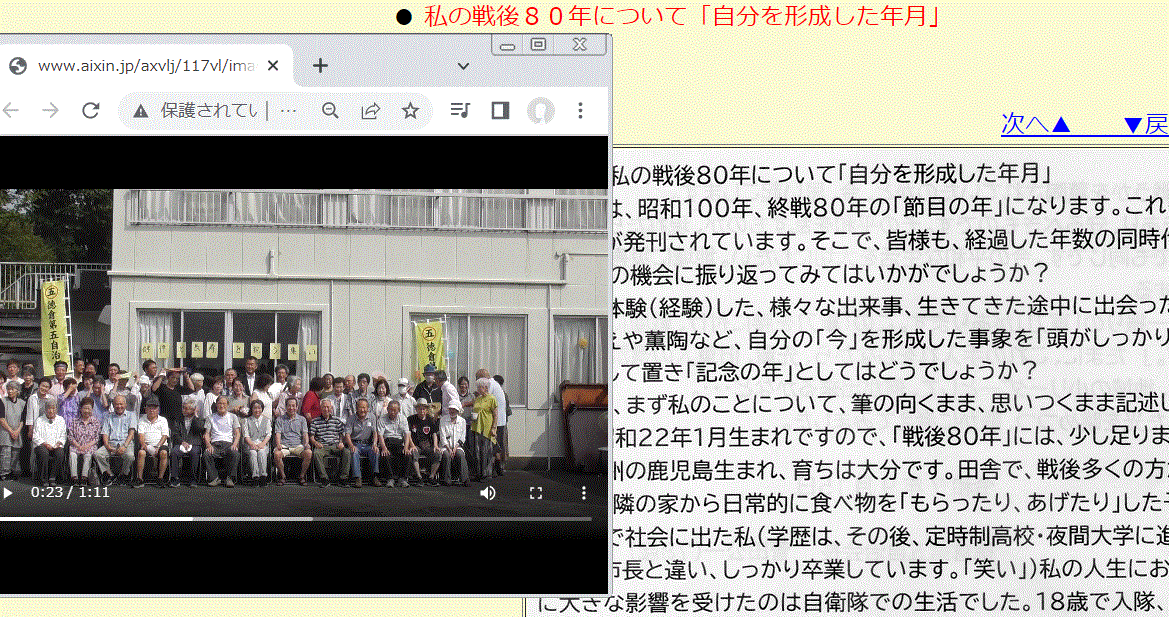Image resolution: width=1169 pixels, height=617 pixels.
Task: Share this page via share icon
Action: (x=370, y=111)
